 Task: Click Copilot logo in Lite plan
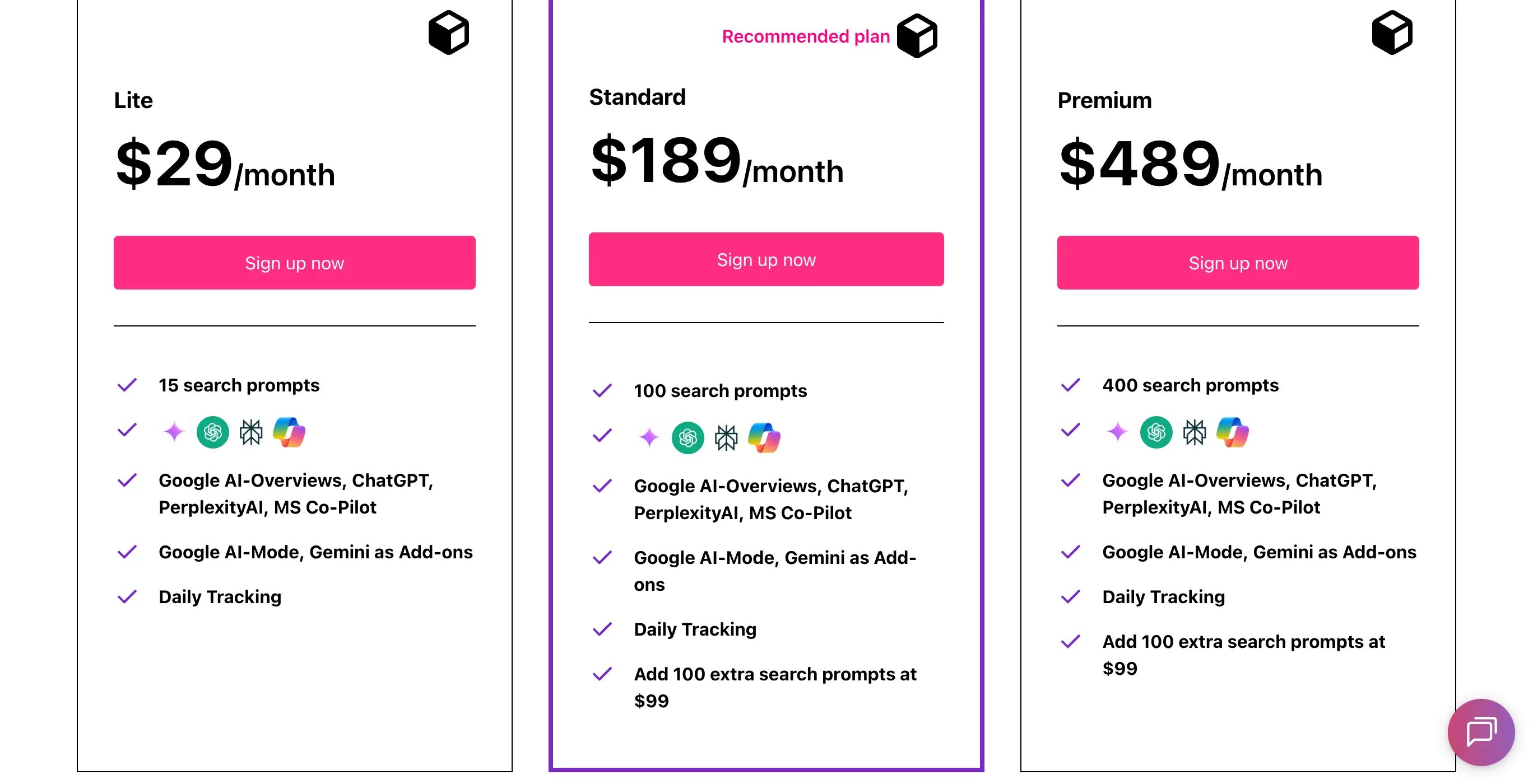click(x=289, y=432)
